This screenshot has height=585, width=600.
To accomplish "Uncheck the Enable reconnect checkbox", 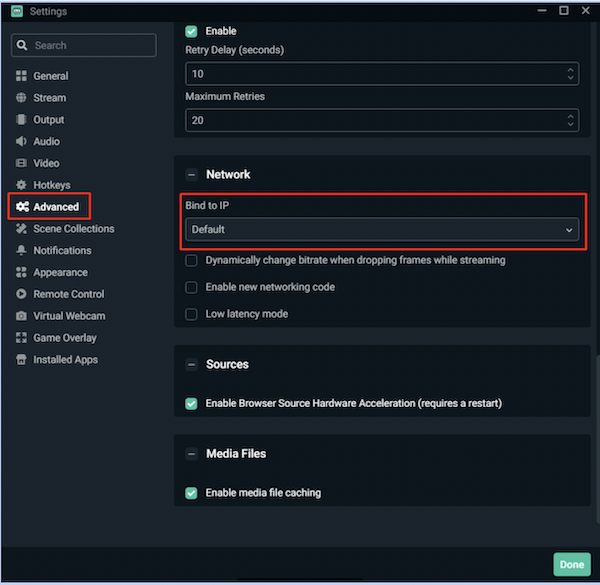I will [191, 31].
